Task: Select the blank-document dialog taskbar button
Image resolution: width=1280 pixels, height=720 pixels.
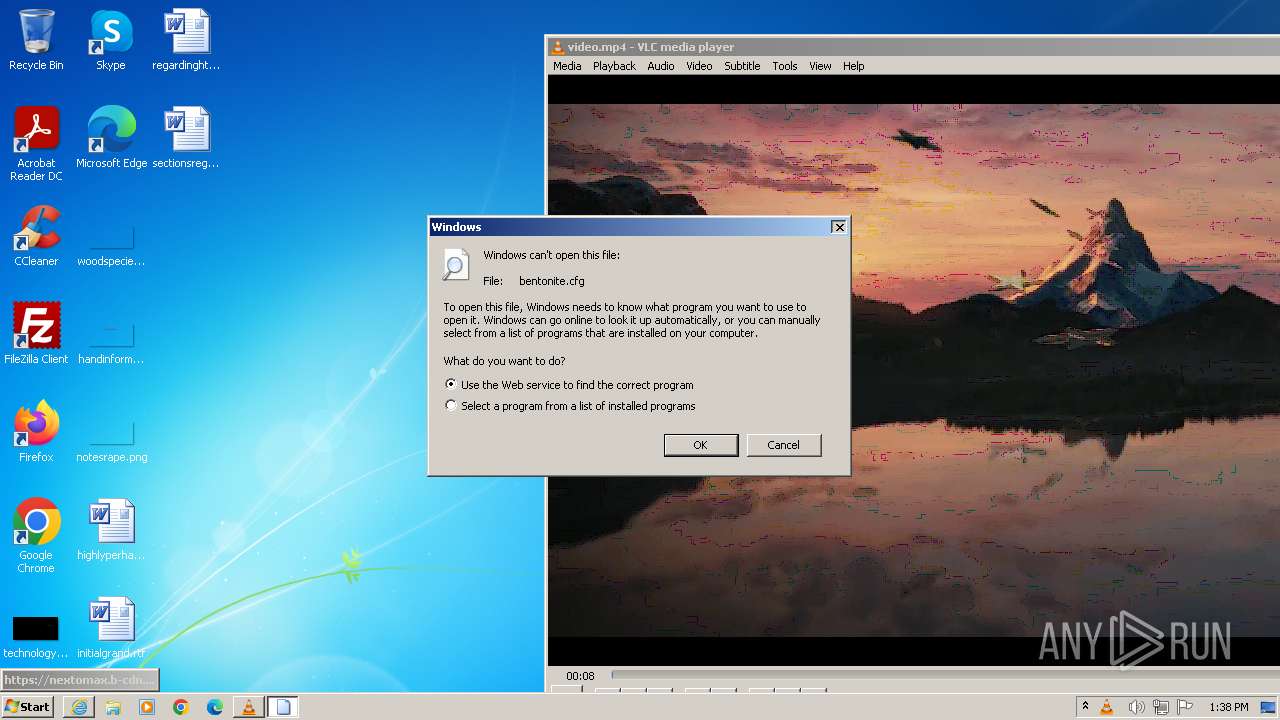Action: (283, 707)
